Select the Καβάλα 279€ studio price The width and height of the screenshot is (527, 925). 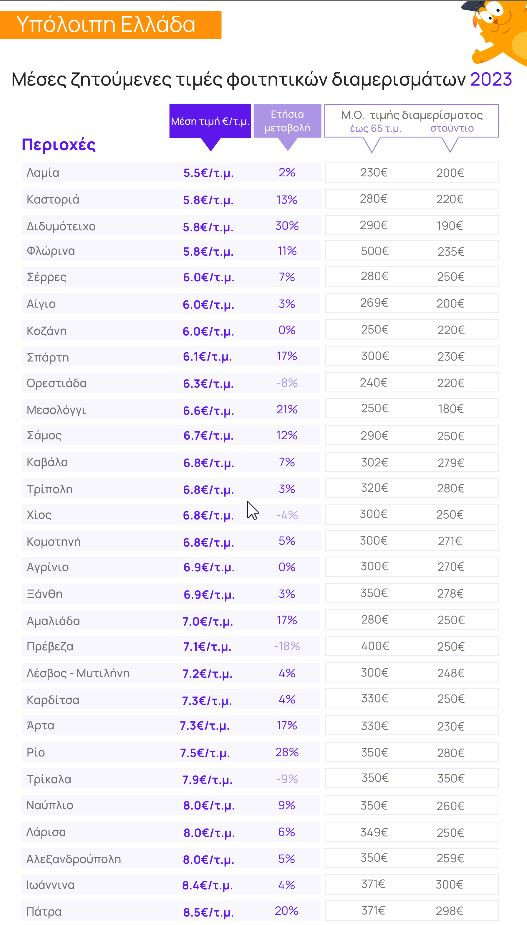click(450, 462)
